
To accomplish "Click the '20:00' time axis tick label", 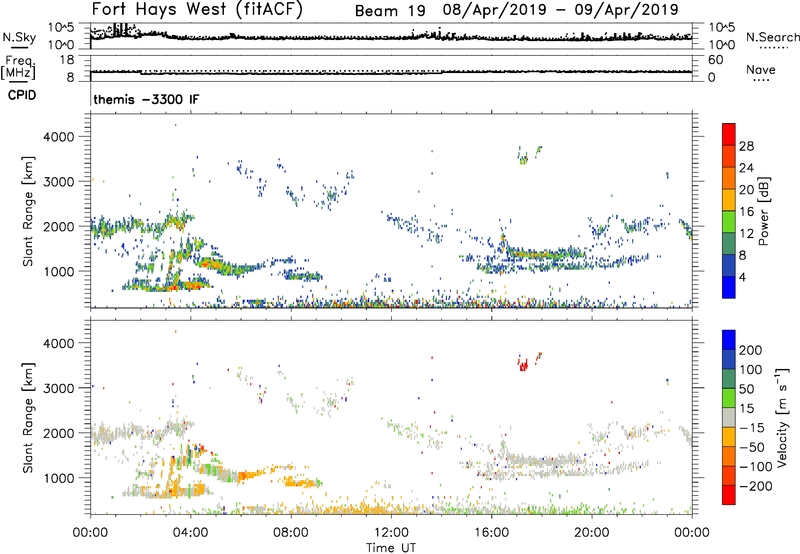I will tap(591, 533).
